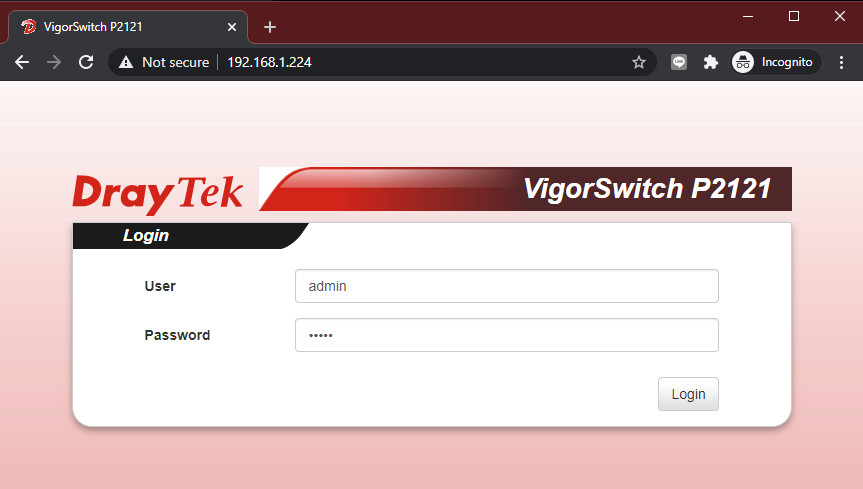Focus the Password input field
The image size is (863, 489).
point(506,335)
